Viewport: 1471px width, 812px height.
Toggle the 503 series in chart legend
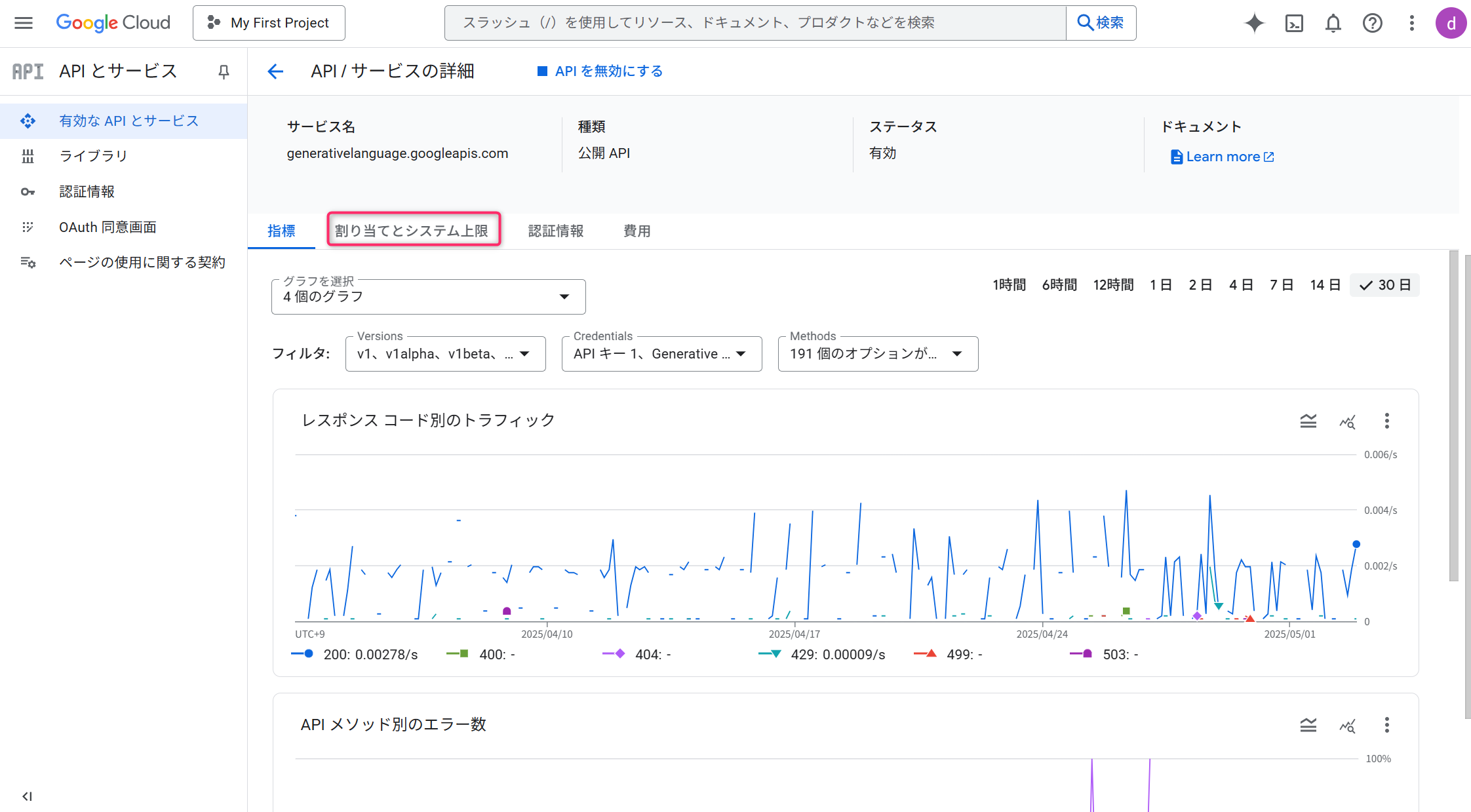point(1104,655)
